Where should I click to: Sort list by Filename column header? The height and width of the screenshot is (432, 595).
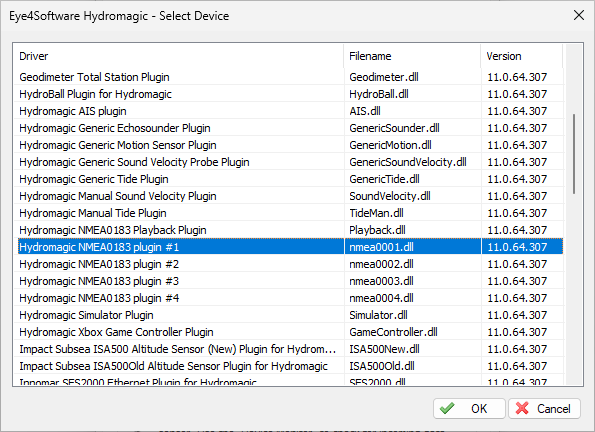click(x=412, y=56)
